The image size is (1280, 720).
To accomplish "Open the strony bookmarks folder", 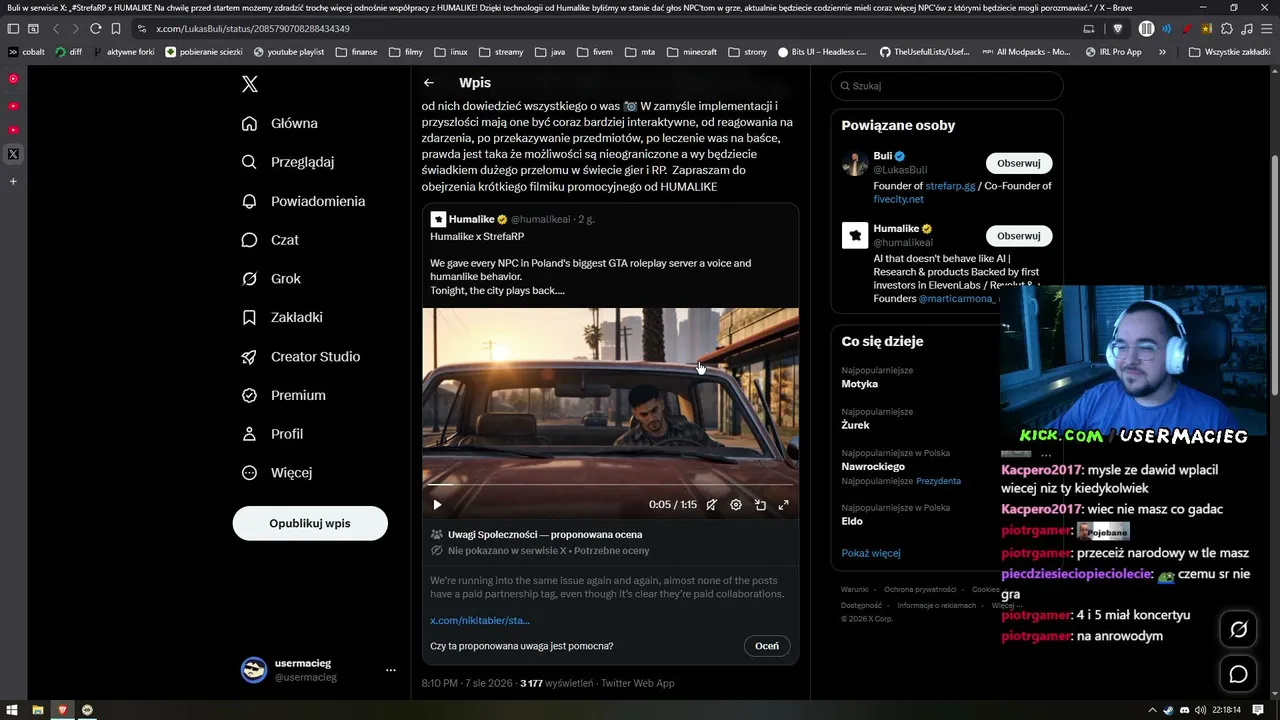I will tap(748, 52).
